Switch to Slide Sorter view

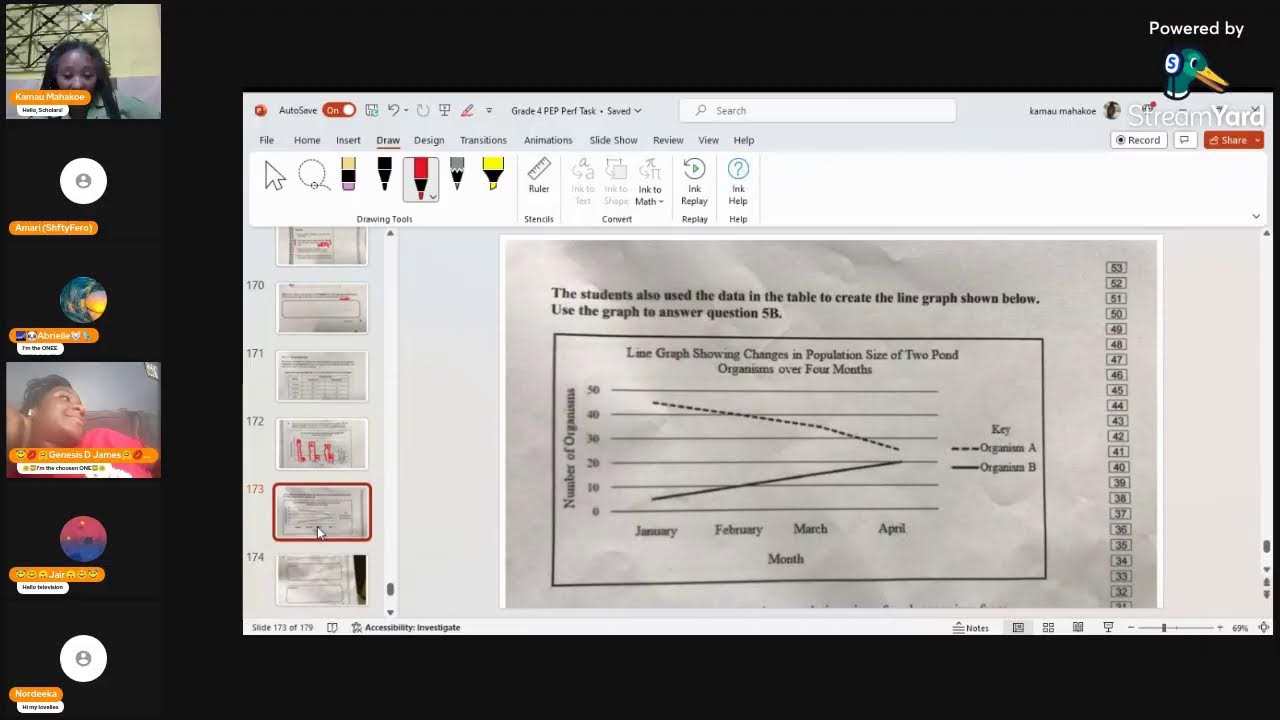[1048, 628]
